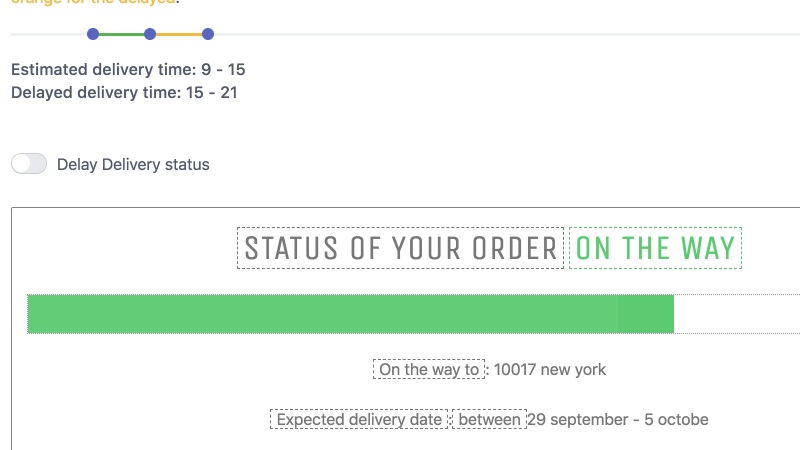Select the 'On the way to' editable label
Image resolution: width=800 pixels, height=450 pixels.
click(429, 369)
